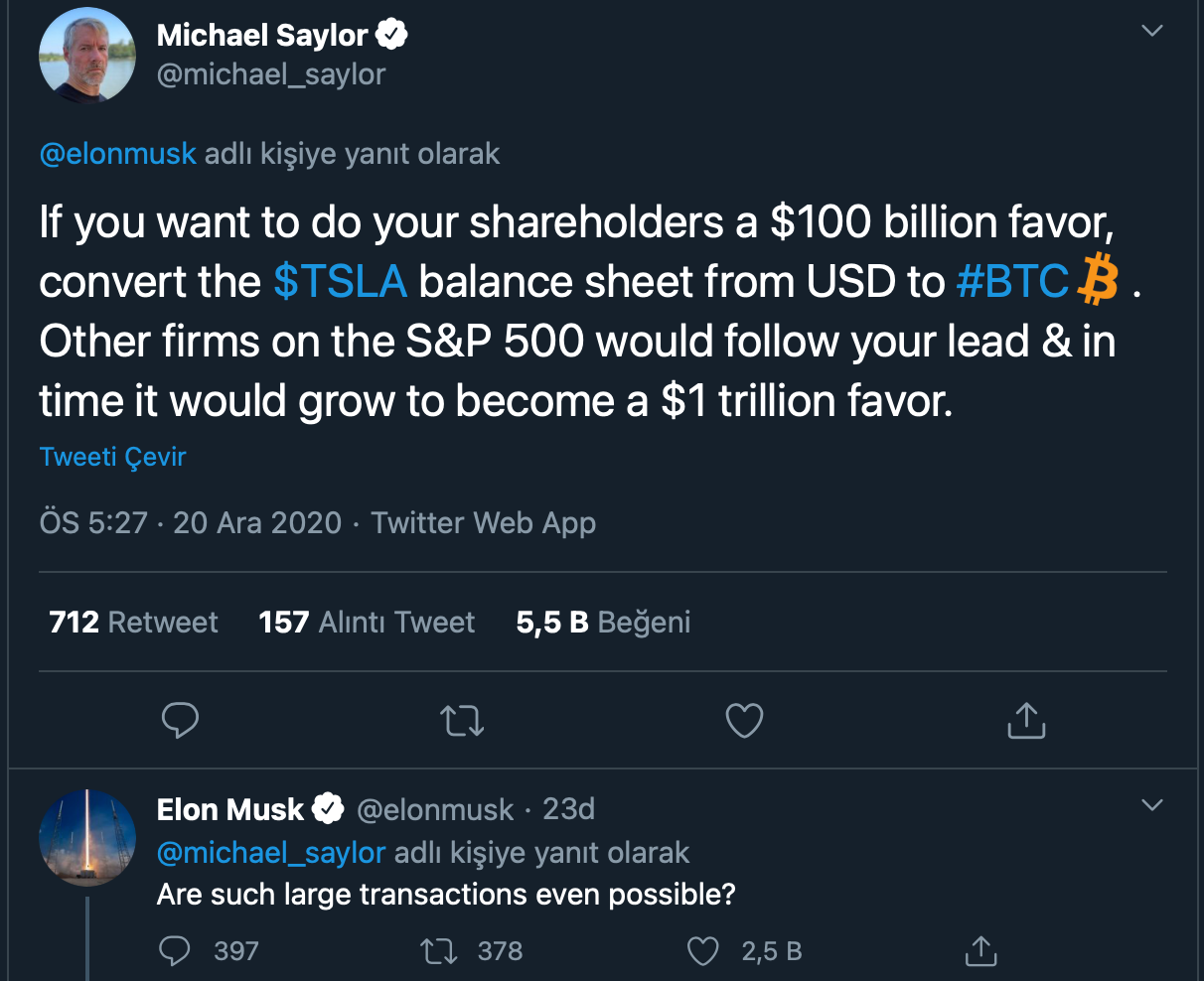Share Elon Musk's reply tweet
The image size is (1204, 981).
(980, 951)
